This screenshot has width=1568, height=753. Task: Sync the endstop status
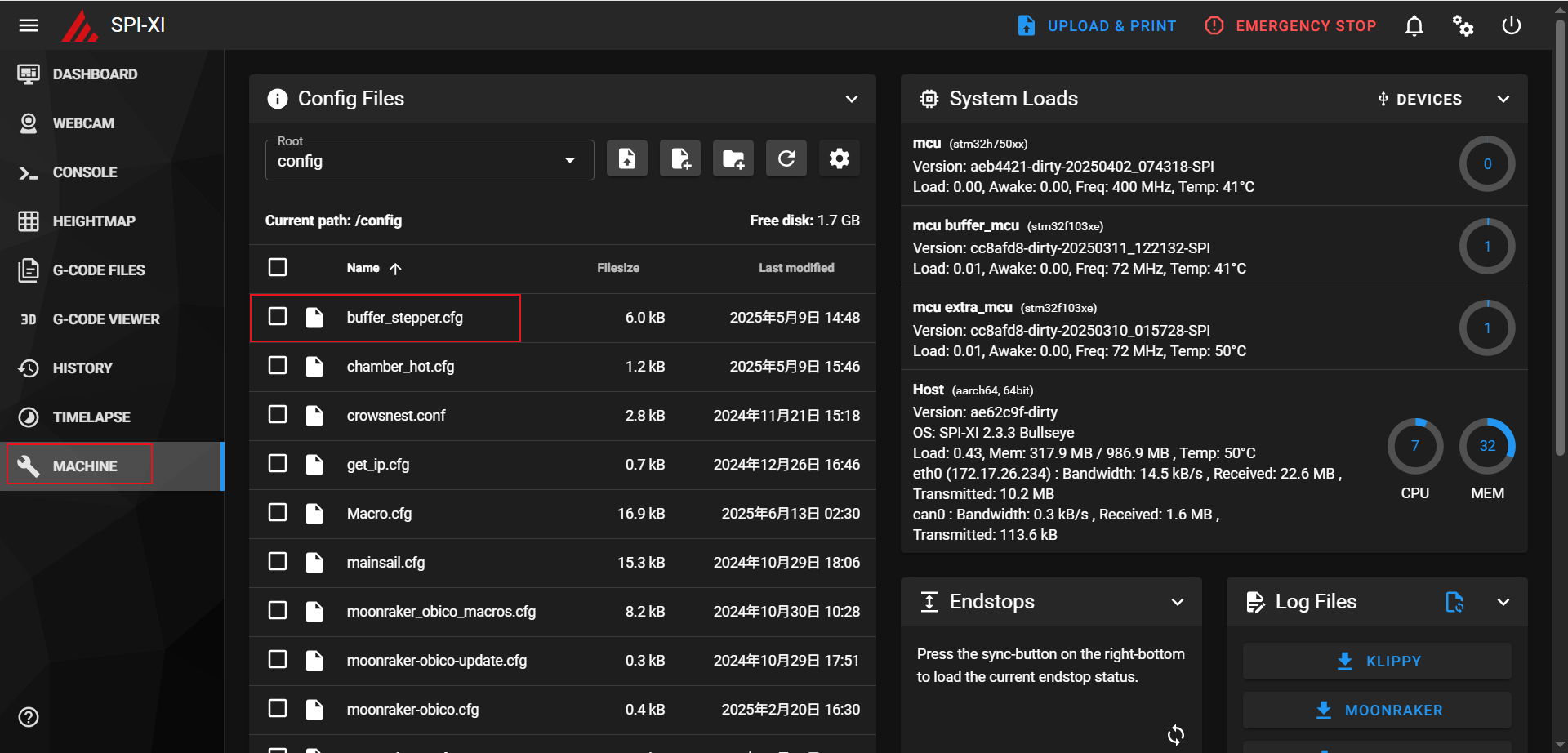[1175, 734]
